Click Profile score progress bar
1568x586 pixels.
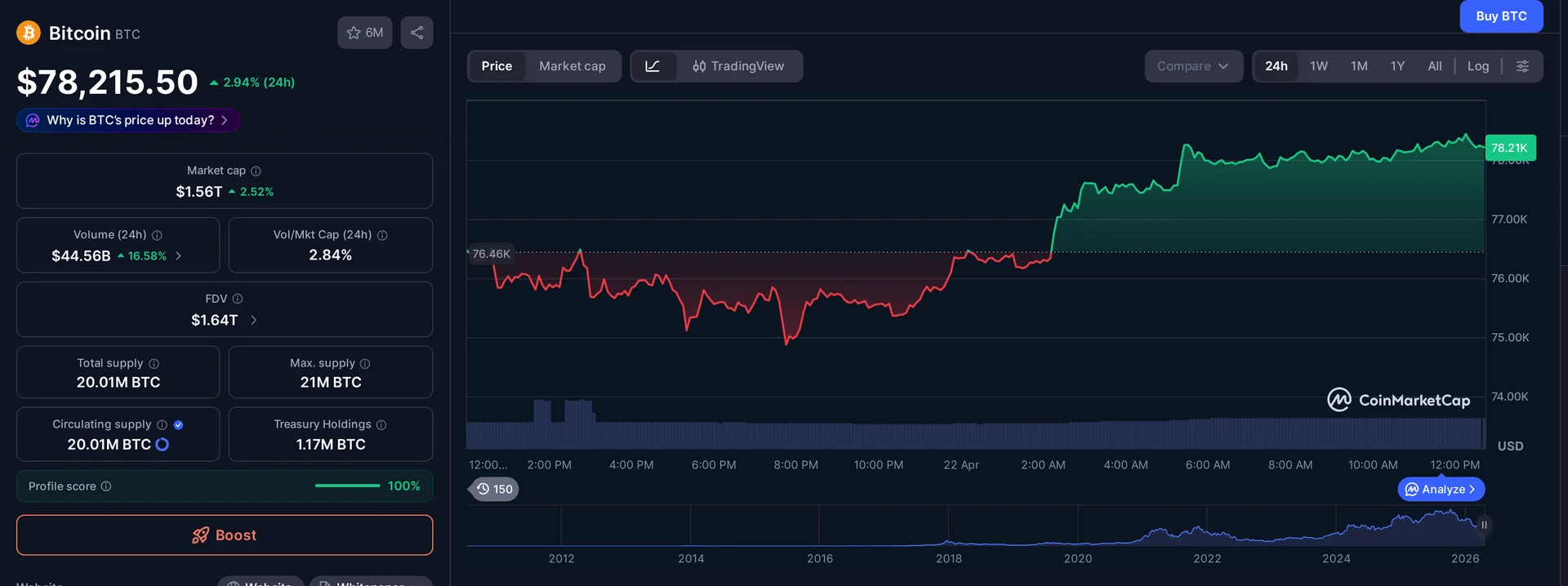point(347,486)
